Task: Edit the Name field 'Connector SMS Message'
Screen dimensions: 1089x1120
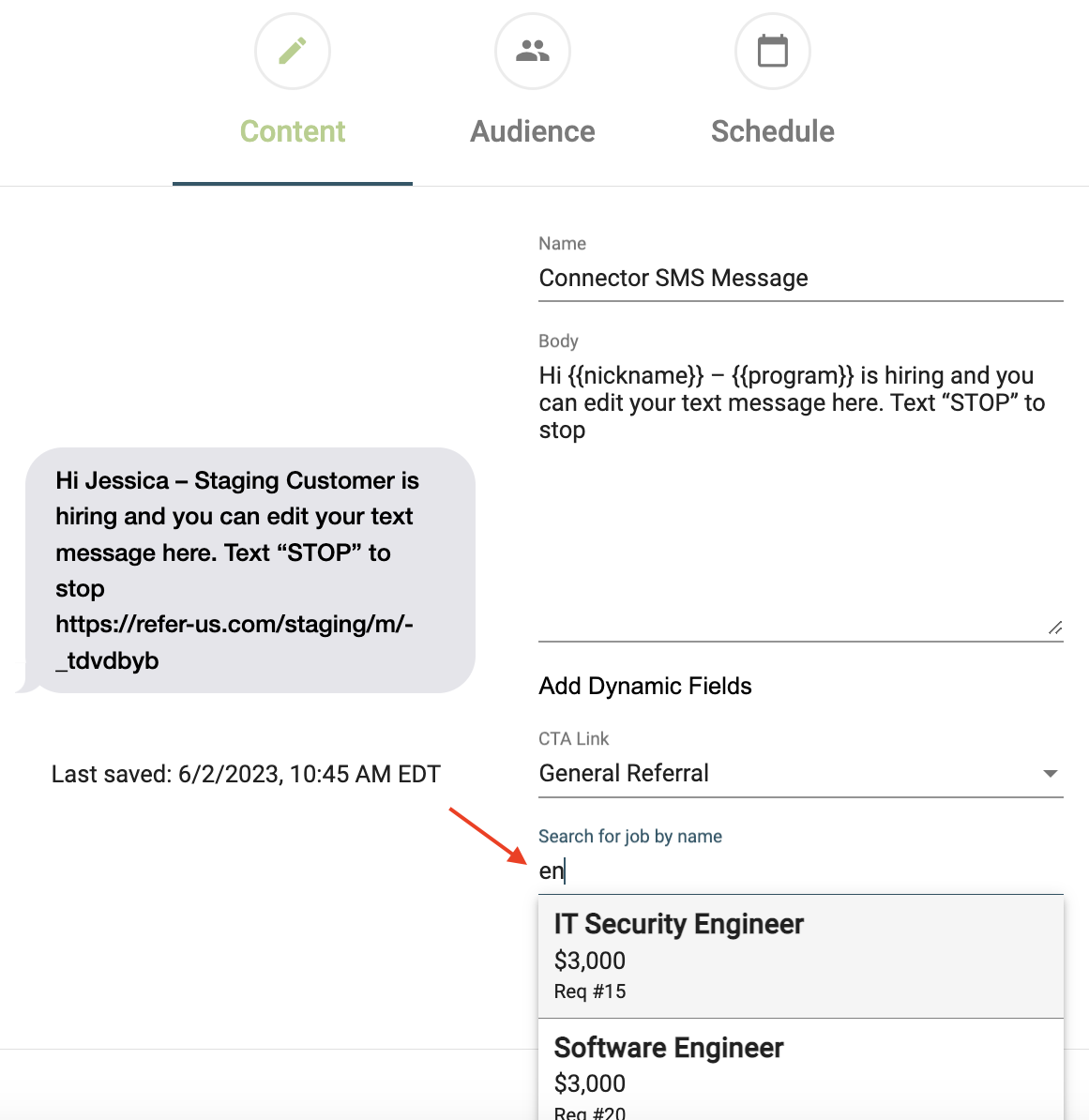Action: tap(800, 278)
